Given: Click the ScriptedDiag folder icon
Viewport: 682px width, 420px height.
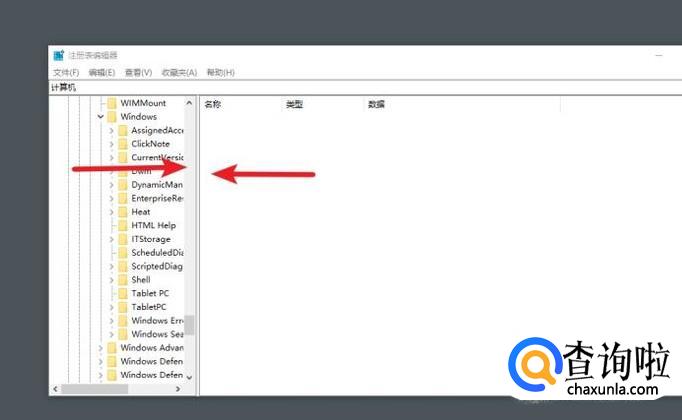Looking at the screenshot, I should click(123, 266).
